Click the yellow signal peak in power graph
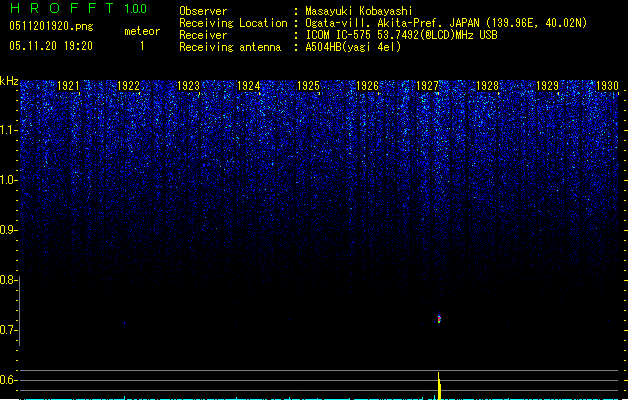The width and height of the screenshot is (629, 400). point(439,386)
